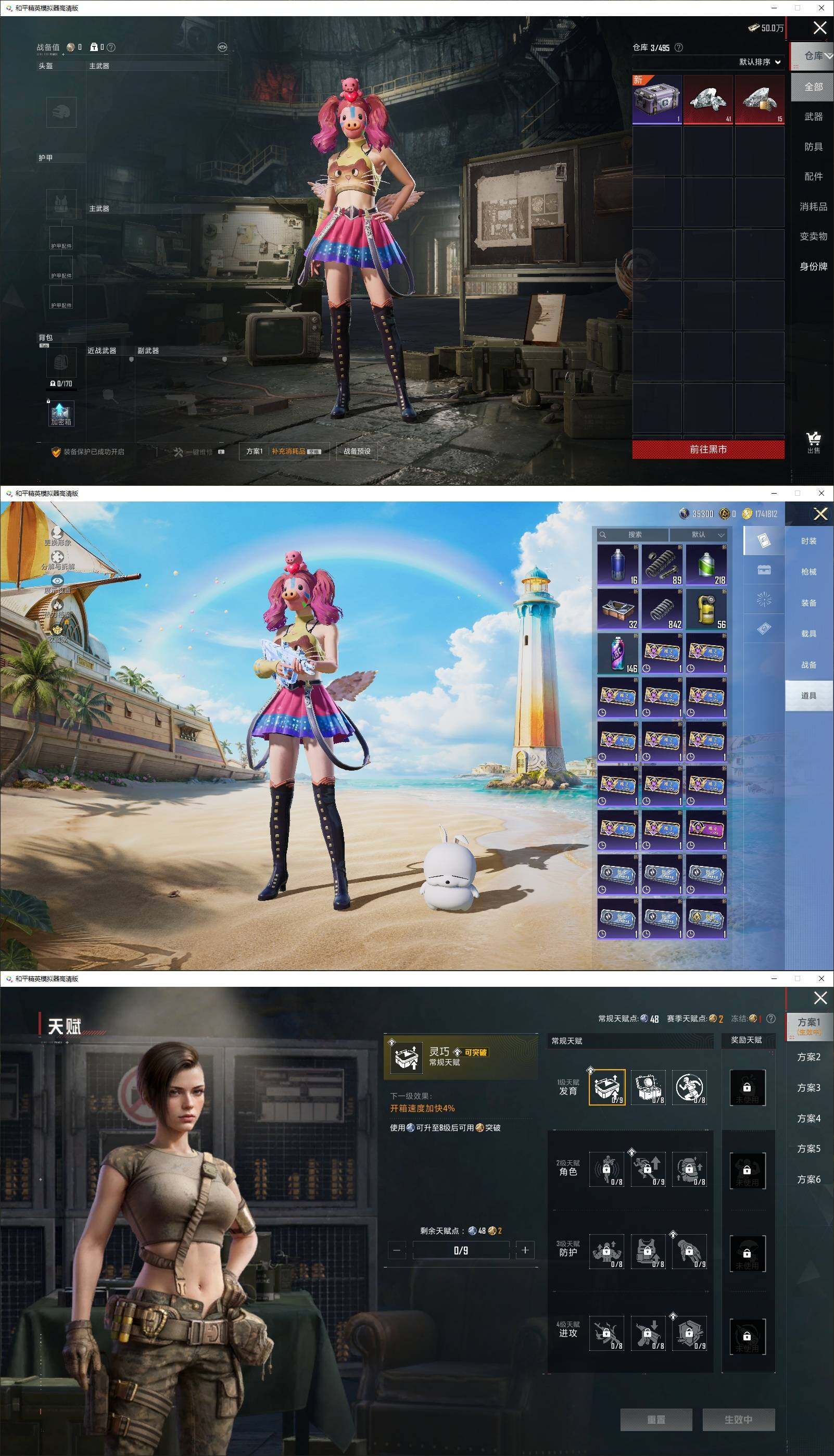
Task: Switch to 方案2 talent plan
Action: (x=809, y=1057)
